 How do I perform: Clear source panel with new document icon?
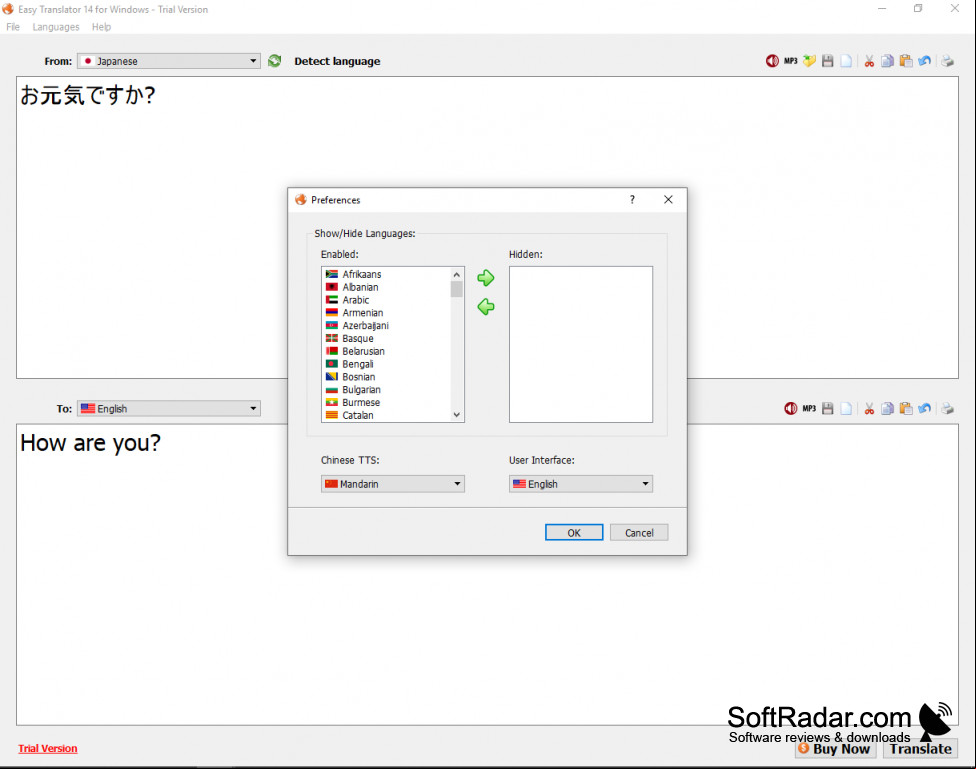pyautogui.click(x=846, y=61)
